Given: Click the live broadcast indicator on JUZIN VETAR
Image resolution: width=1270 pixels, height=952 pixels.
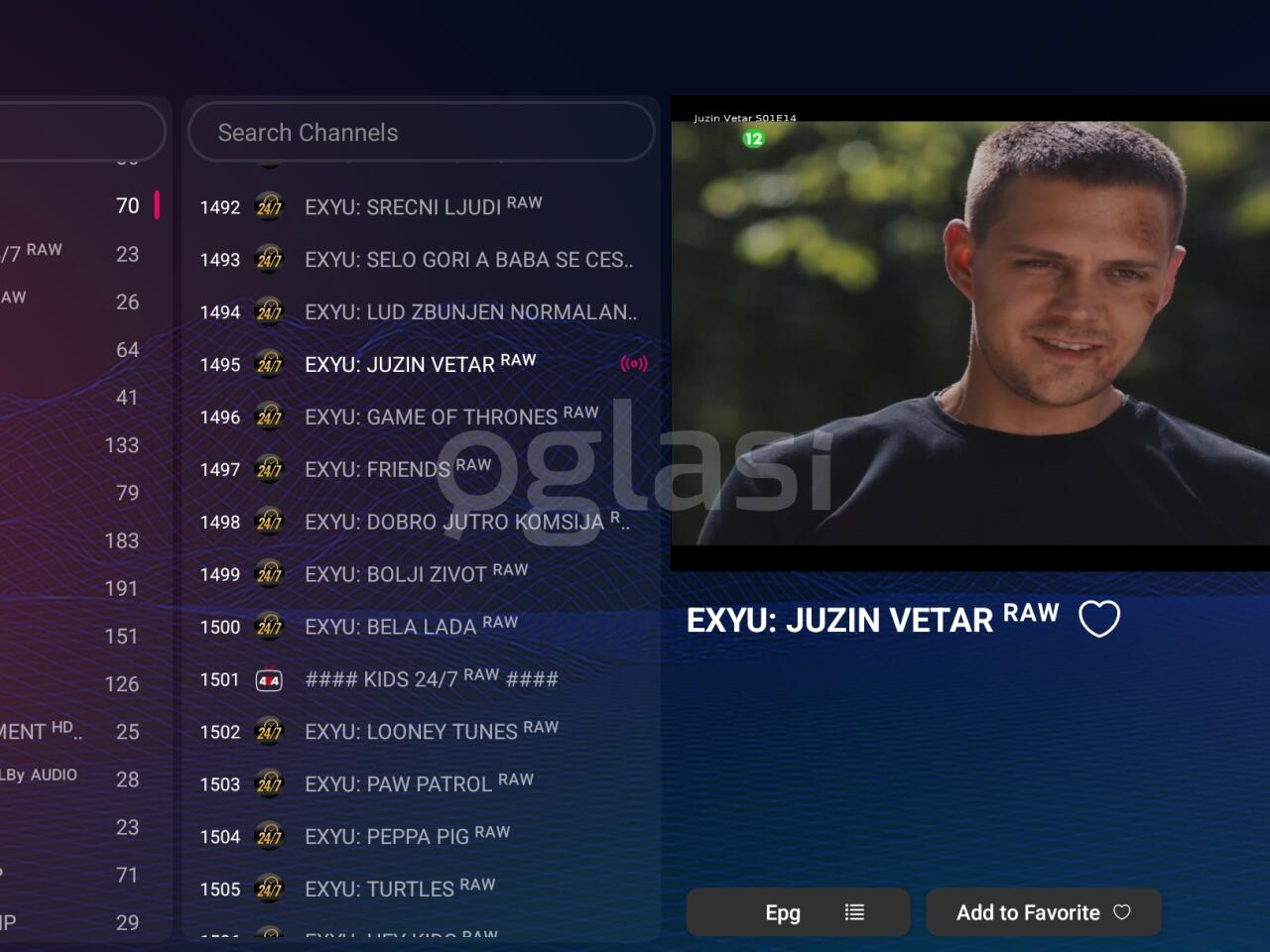Looking at the screenshot, I should click(x=633, y=364).
